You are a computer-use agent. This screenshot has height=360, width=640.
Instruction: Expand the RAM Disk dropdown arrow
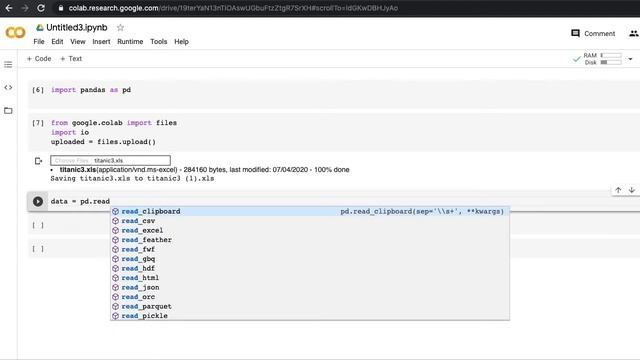pos(630,59)
